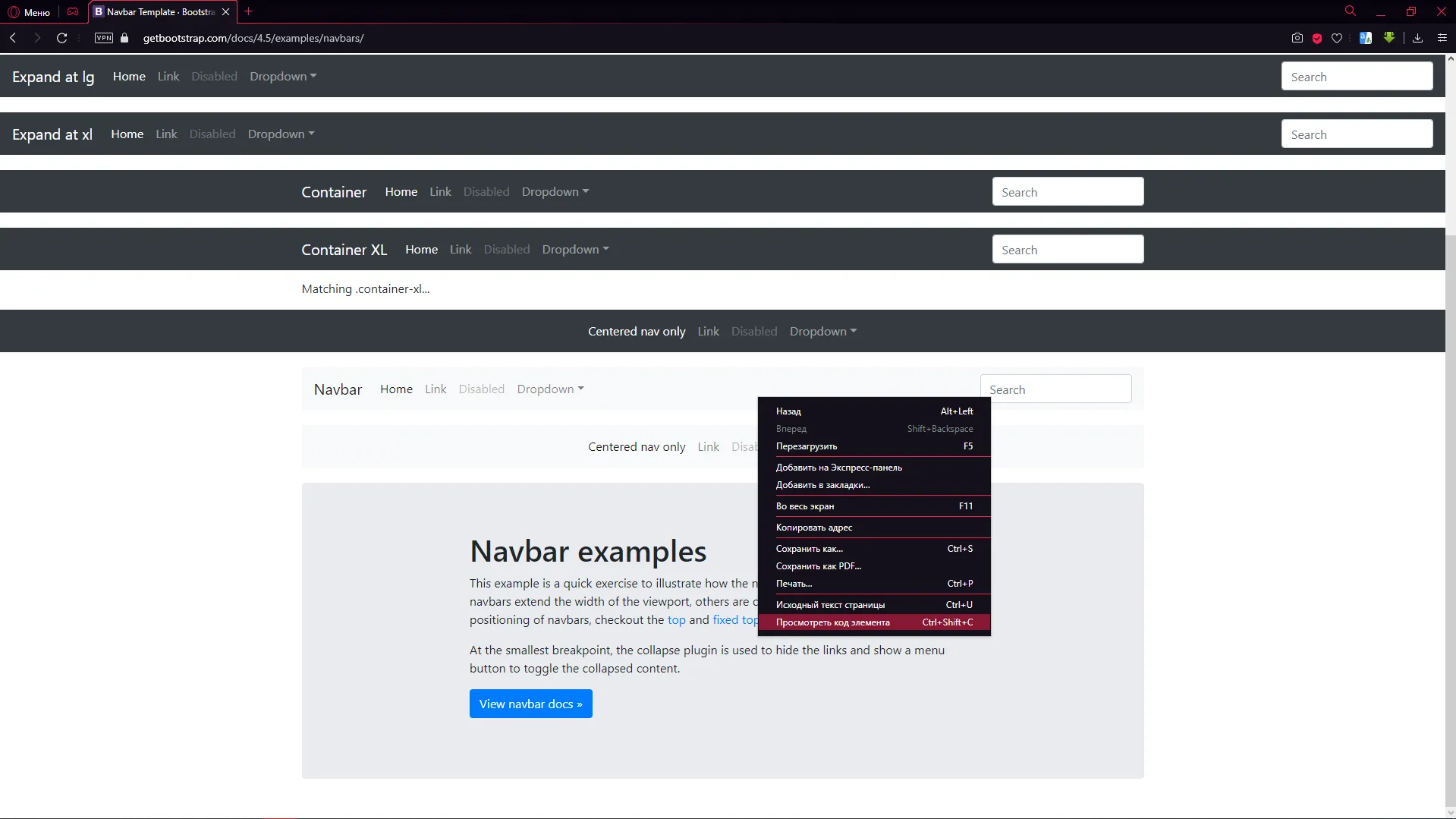The height and width of the screenshot is (819, 1456).
Task: Click the green download arrow extension
Action: tap(1388, 37)
